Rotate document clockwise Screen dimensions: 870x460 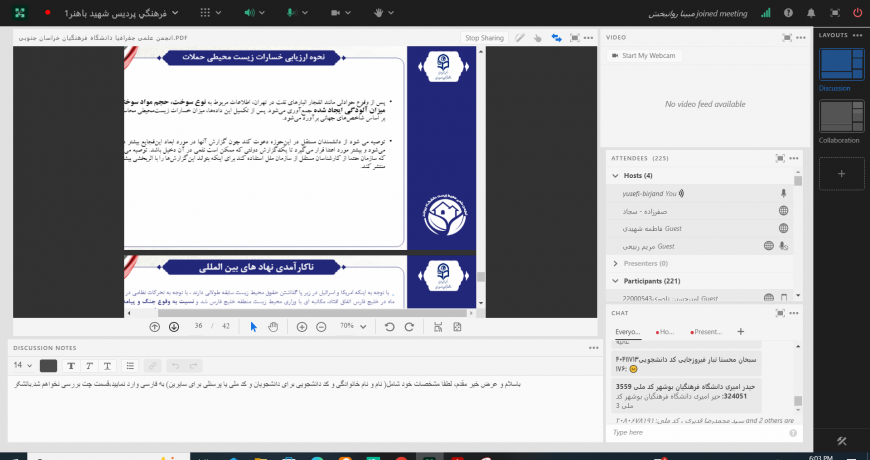click(409, 327)
